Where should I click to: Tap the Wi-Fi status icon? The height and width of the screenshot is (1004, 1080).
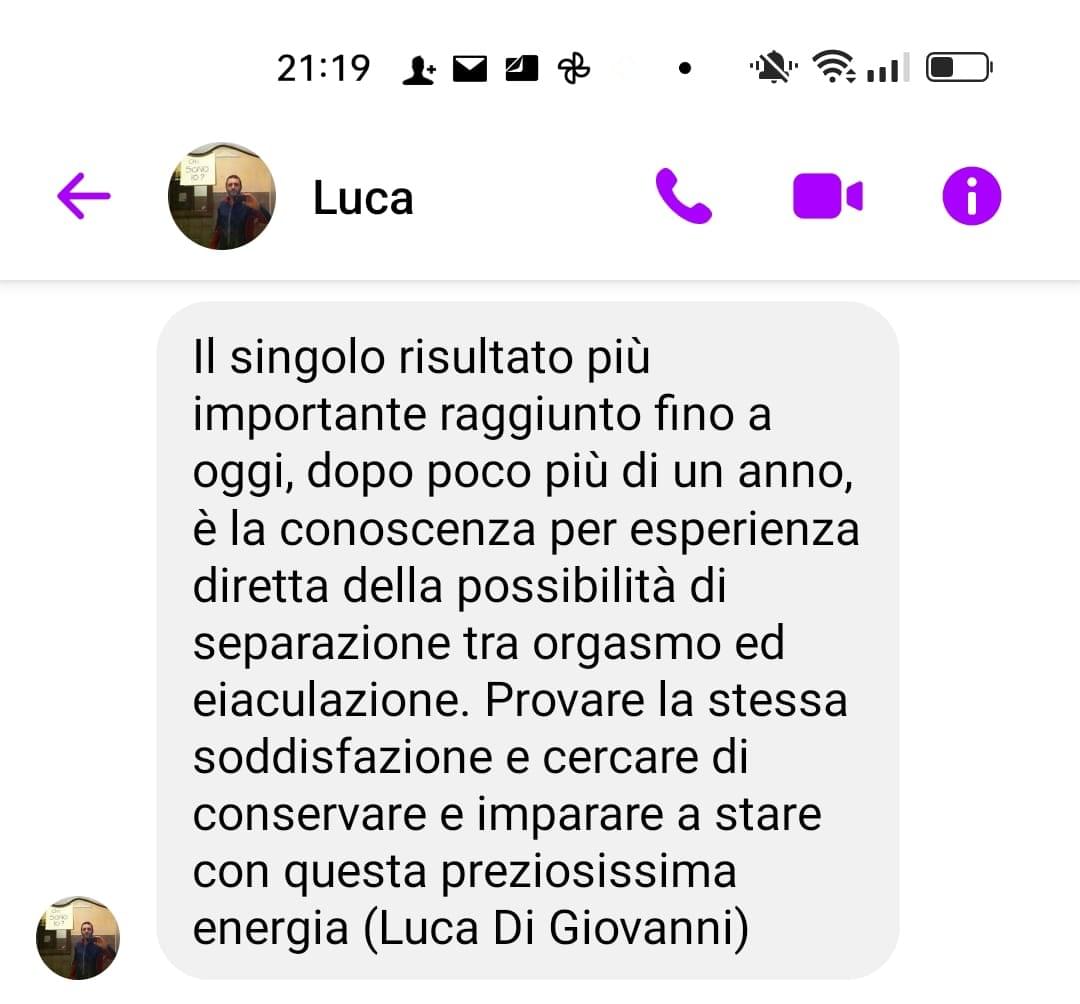tap(834, 67)
